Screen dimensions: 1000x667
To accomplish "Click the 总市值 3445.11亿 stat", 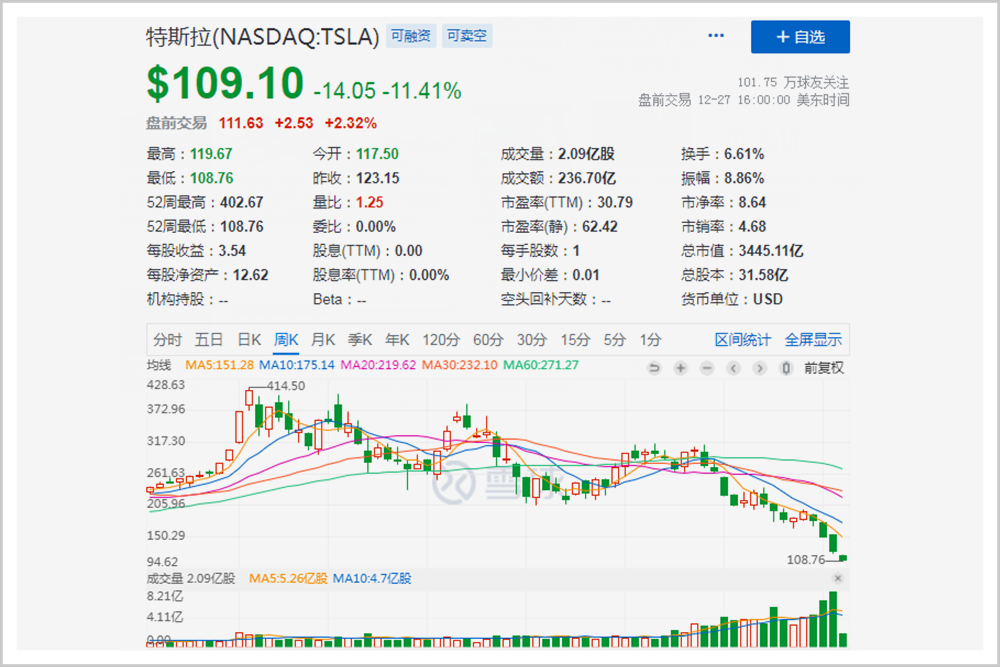I will pyautogui.click(x=742, y=251).
